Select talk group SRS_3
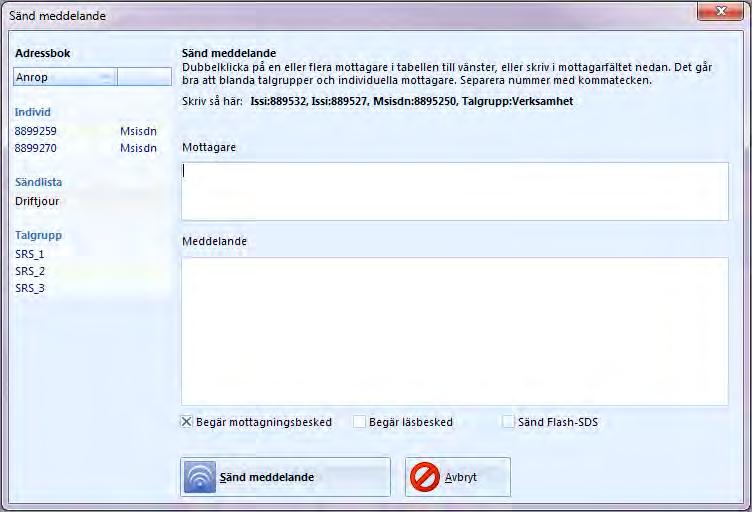Image resolution: width=752 pixels, height=512 pixels. point(30,288)
